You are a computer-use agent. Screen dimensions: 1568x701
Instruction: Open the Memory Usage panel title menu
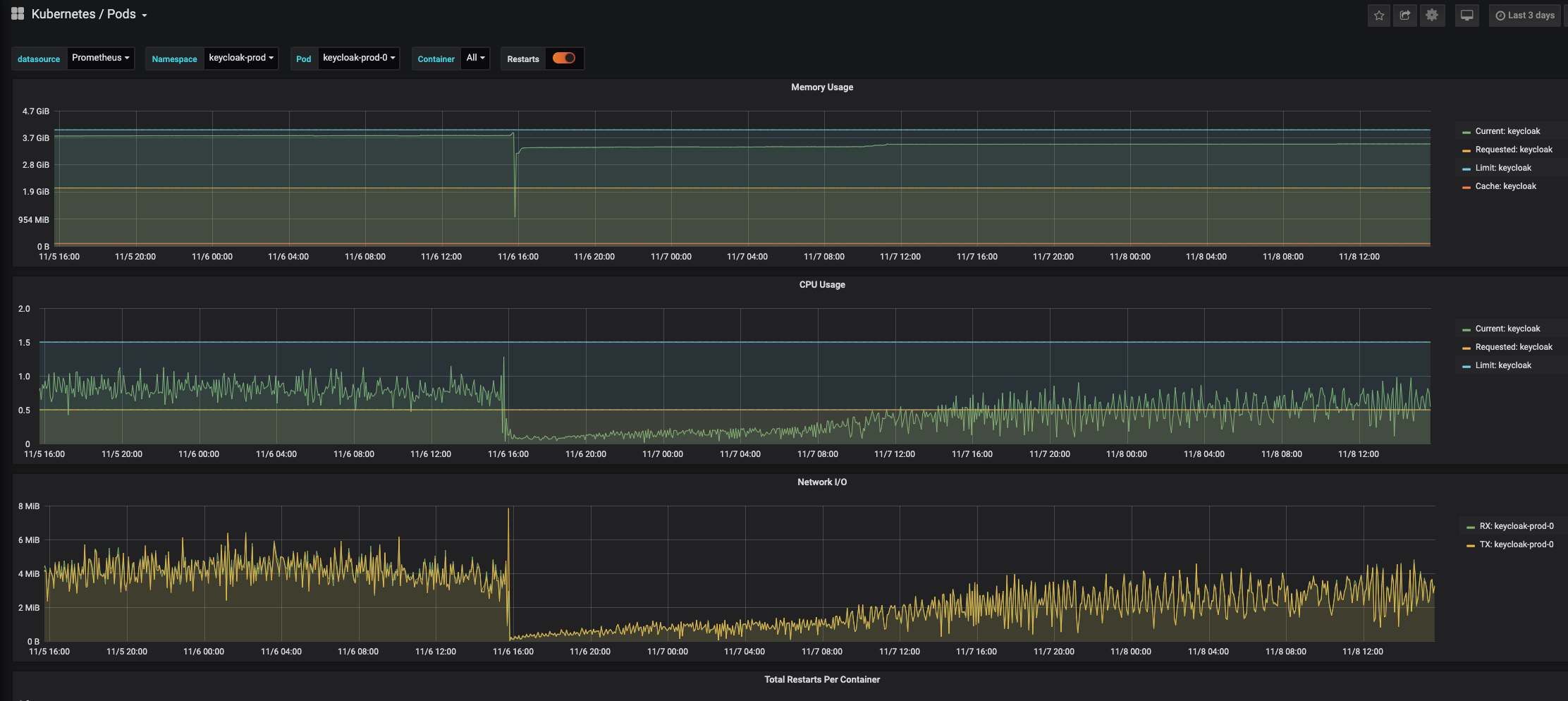(822, 87)
